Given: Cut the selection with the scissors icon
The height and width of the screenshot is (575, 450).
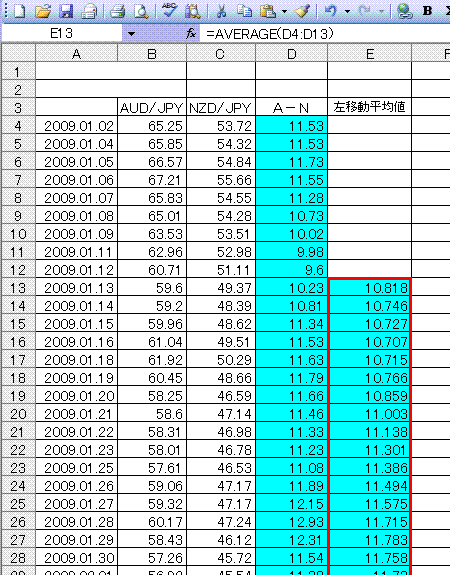Looking at the screenshot, I should (222, 11).
